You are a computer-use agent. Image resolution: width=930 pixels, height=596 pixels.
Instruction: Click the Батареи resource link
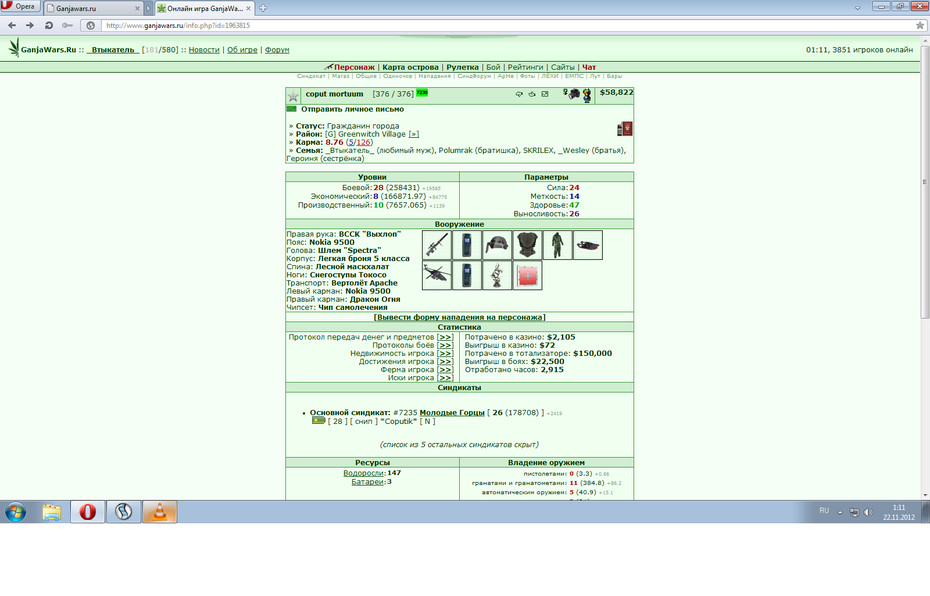[x=368, y=482]
